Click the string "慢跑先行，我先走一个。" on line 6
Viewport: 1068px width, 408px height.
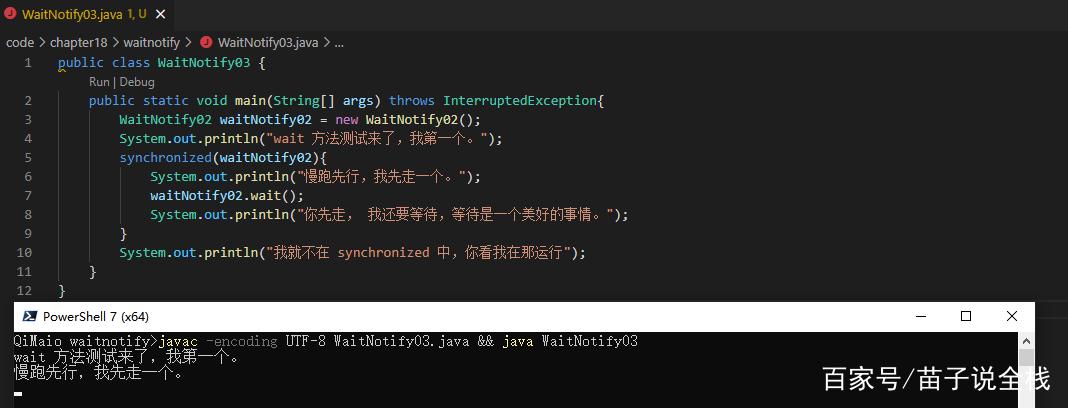click(x=381, y=176)
